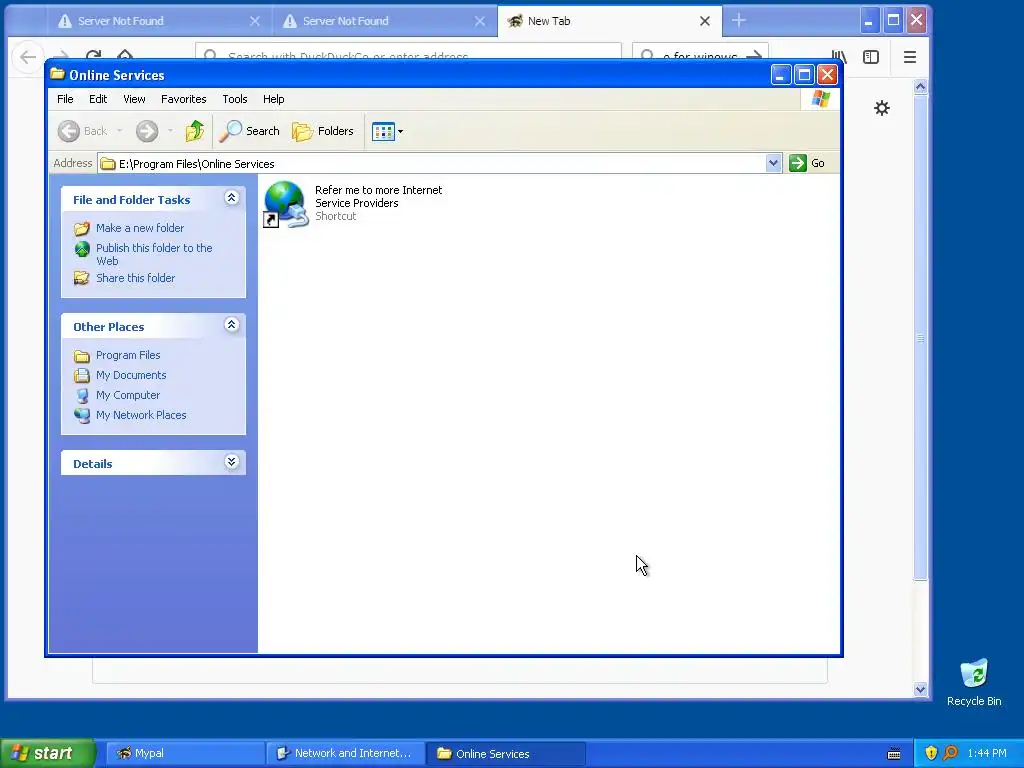
Task: Go to My Network Places link
Action: 141,415
